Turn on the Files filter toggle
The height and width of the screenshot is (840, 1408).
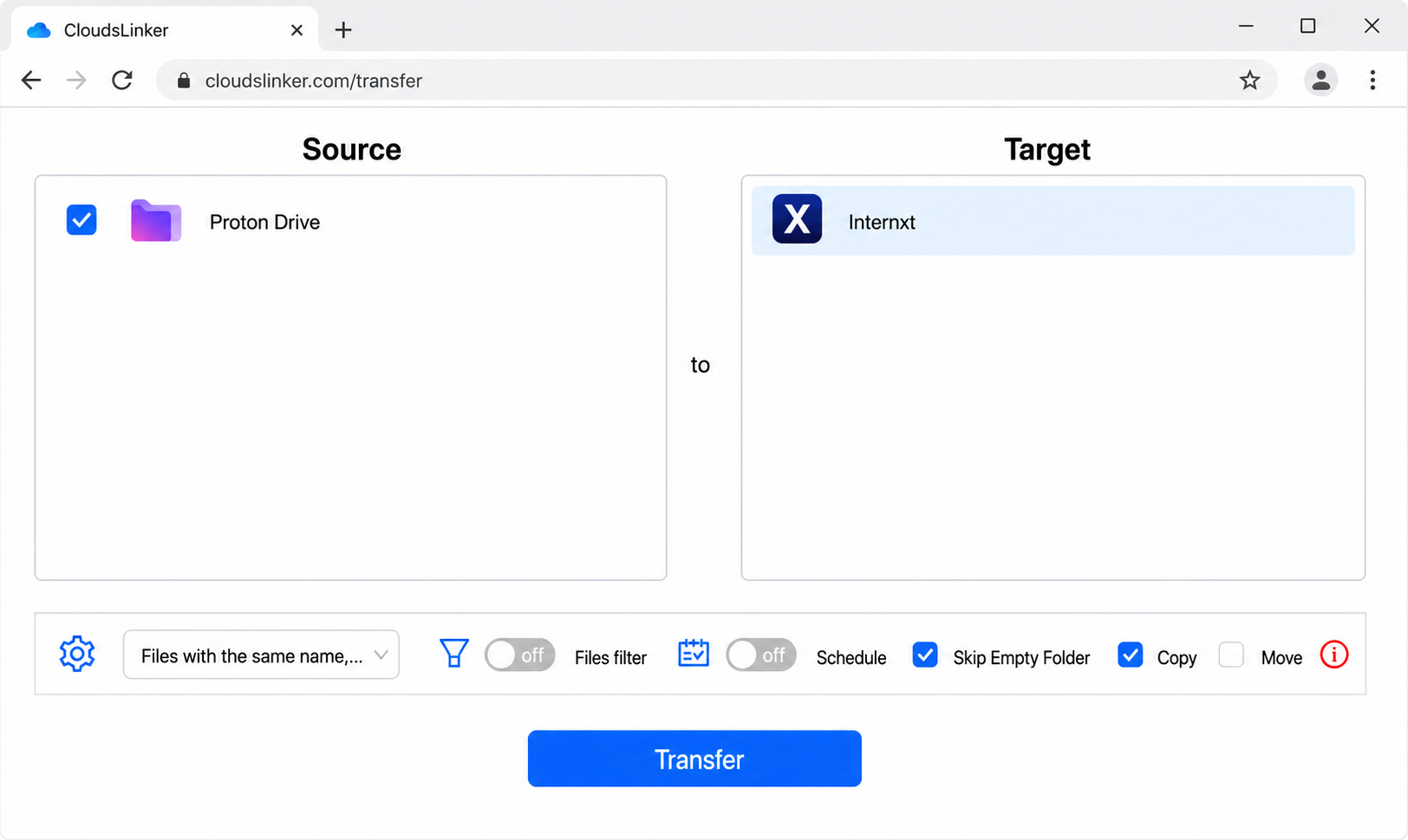519,655
